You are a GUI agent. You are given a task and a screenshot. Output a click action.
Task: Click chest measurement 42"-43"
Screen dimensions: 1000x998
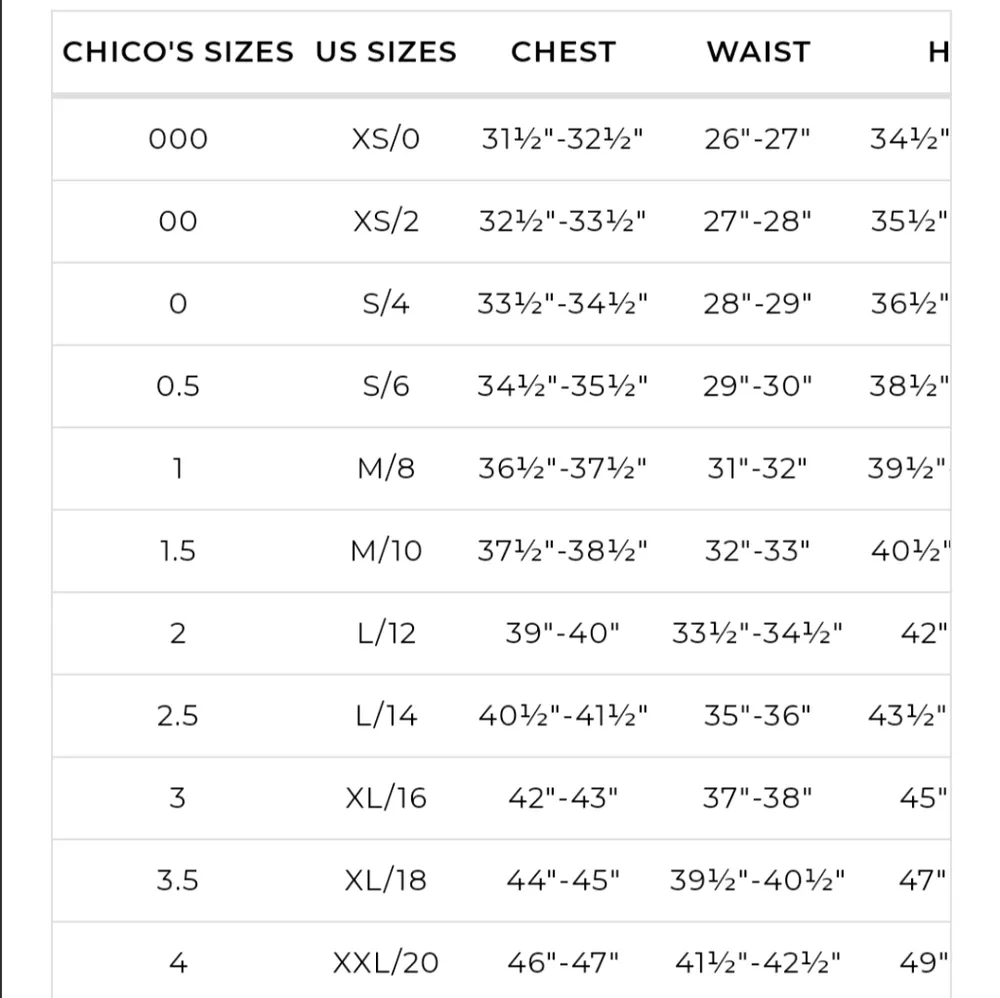pos(563,798)
